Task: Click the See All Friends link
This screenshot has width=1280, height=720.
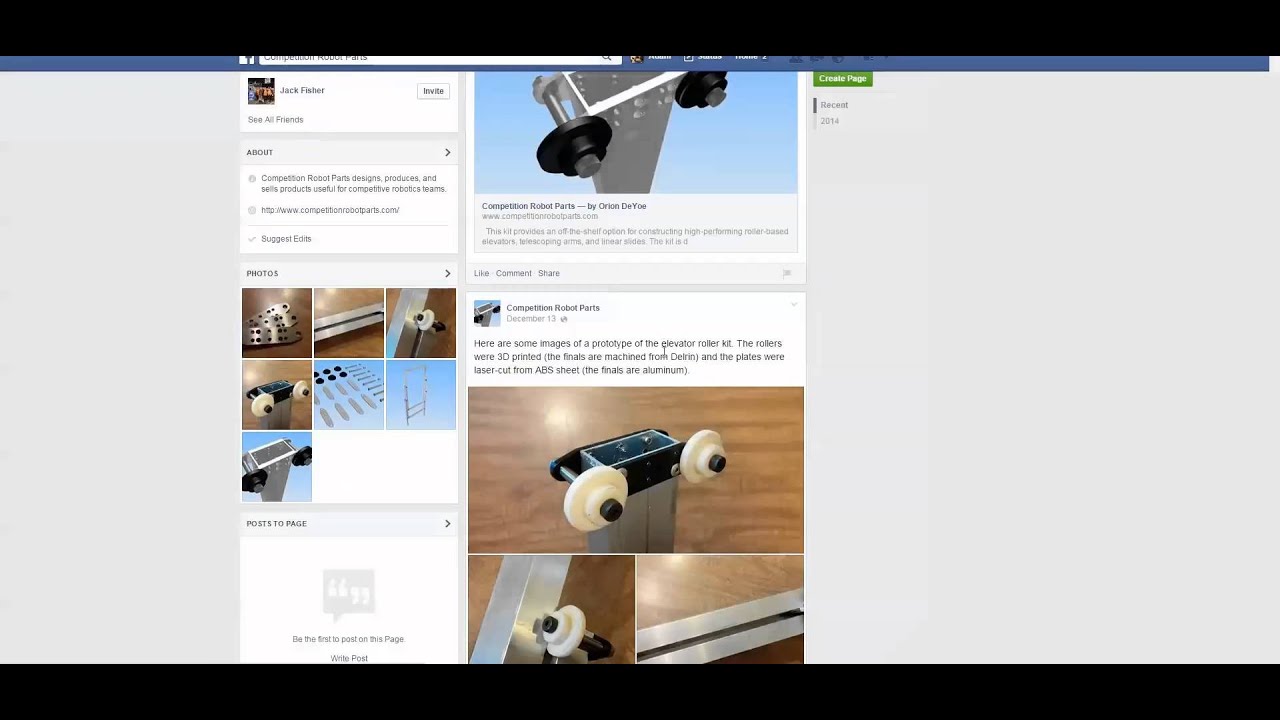Action: (x=275, y=120)
